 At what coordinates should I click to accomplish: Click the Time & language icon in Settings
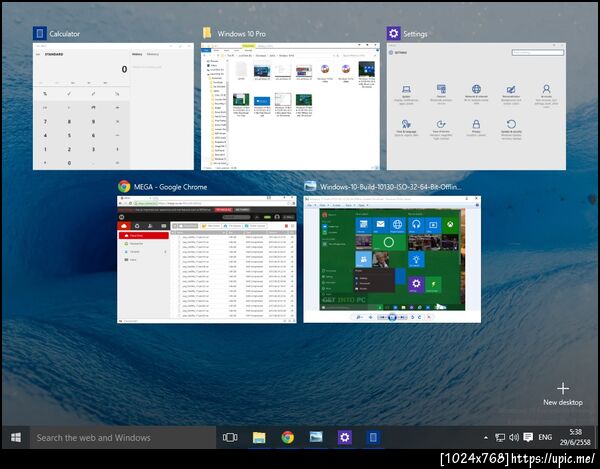pyautogui.click(x=406, y=124)
